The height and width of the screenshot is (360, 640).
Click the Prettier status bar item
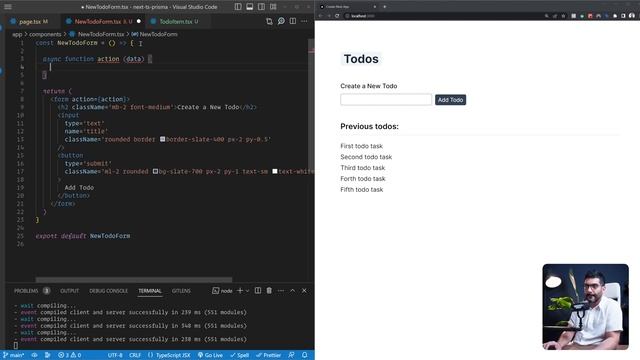[x=269, y=355]
